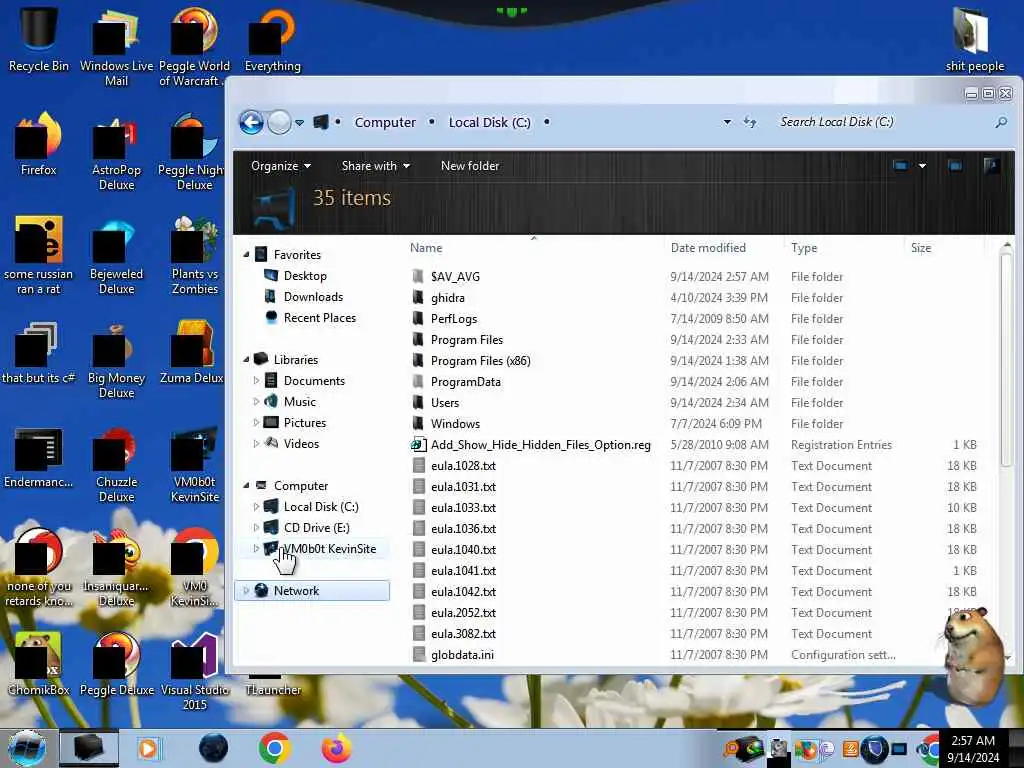Collapse the Computer tree group
Image resolution: width=1024 pixels, height=768 pixels.
click(x=246, y=485)
